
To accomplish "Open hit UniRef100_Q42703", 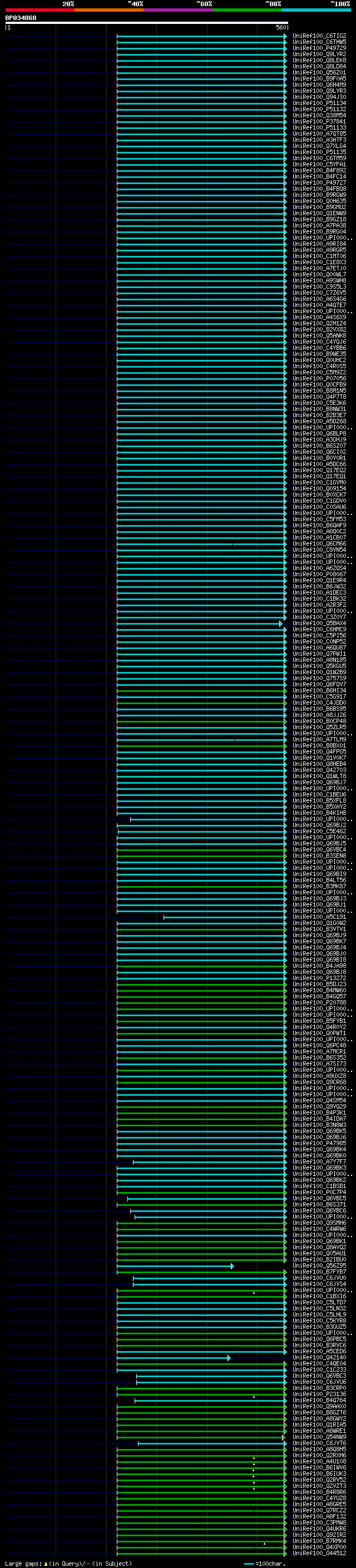I will [319, 770].
